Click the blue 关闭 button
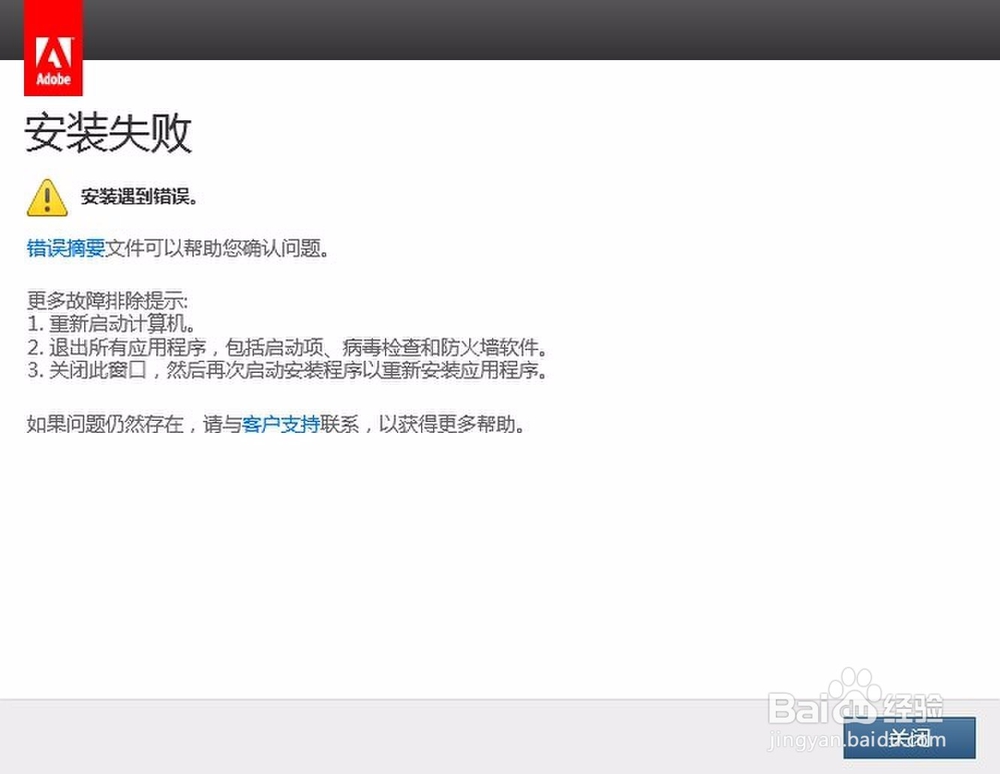 [909, 738]
